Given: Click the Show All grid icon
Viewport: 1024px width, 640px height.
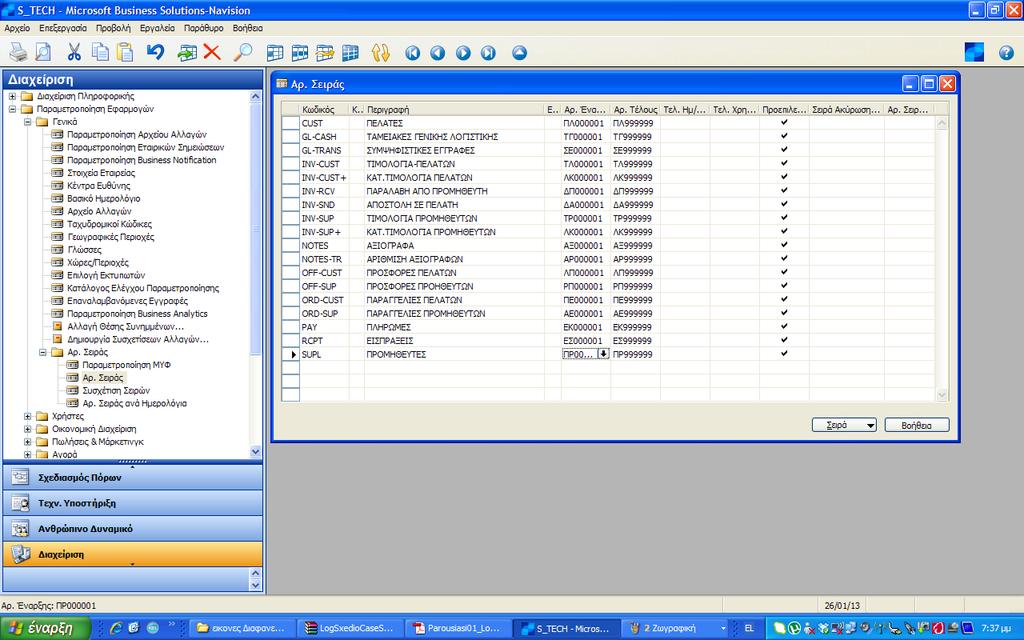Looking at the screenshot, I should 350,53.
